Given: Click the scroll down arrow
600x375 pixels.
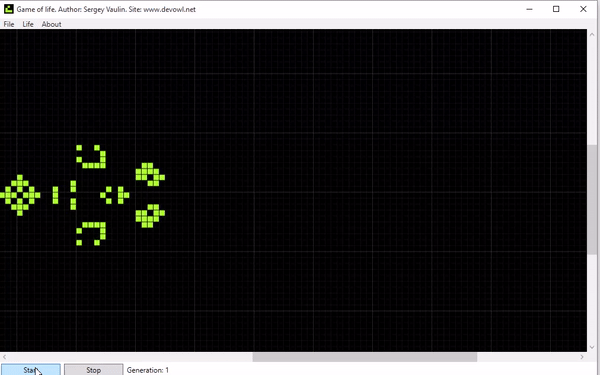Looking at the screenshot, I should point(592,347).
